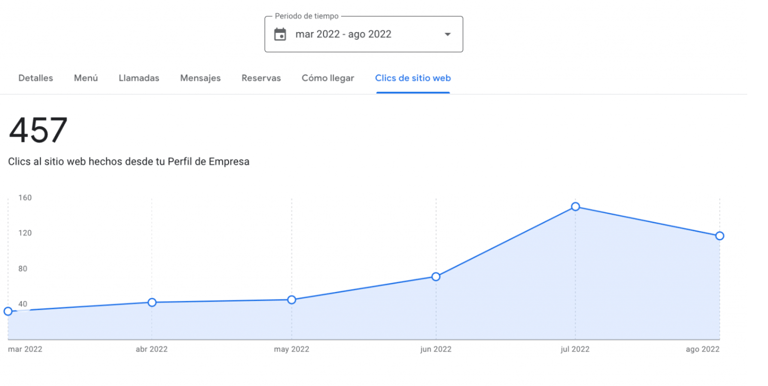Click the 'Periodo de tiempo' field label
768x386 pixels.
(307, 16)
